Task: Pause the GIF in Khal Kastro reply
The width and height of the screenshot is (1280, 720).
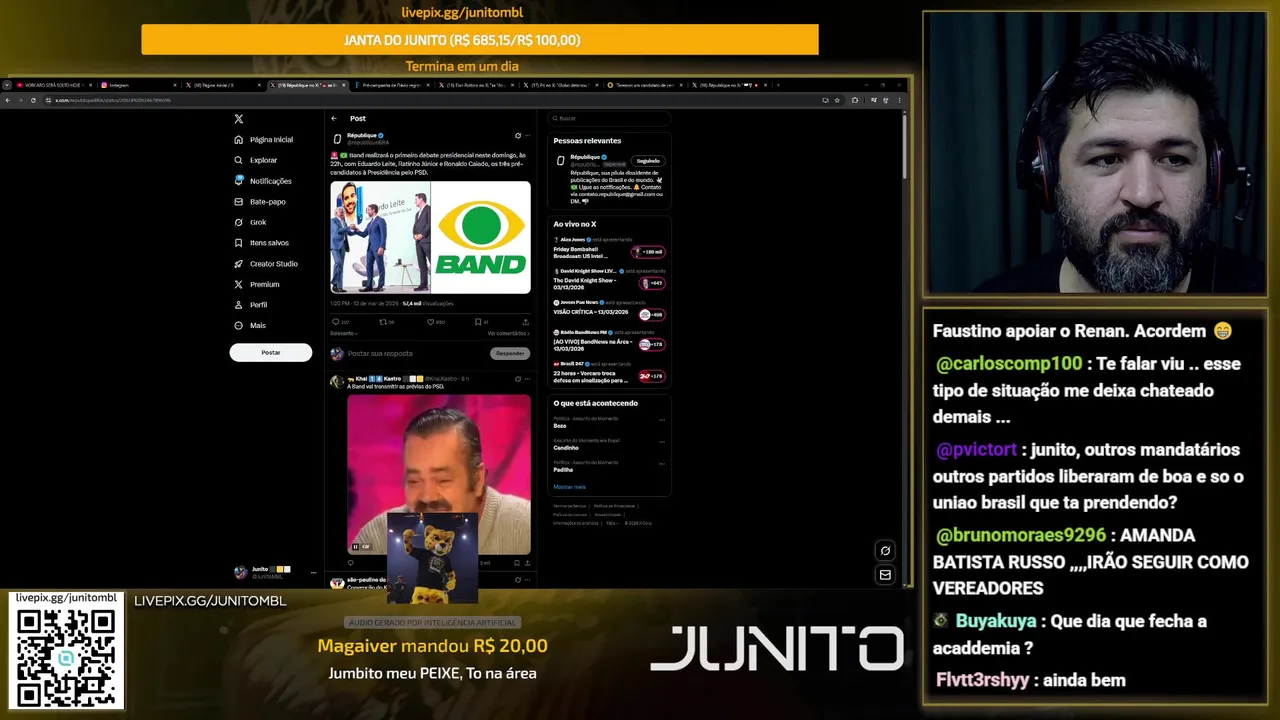Action: click(355, 547)
